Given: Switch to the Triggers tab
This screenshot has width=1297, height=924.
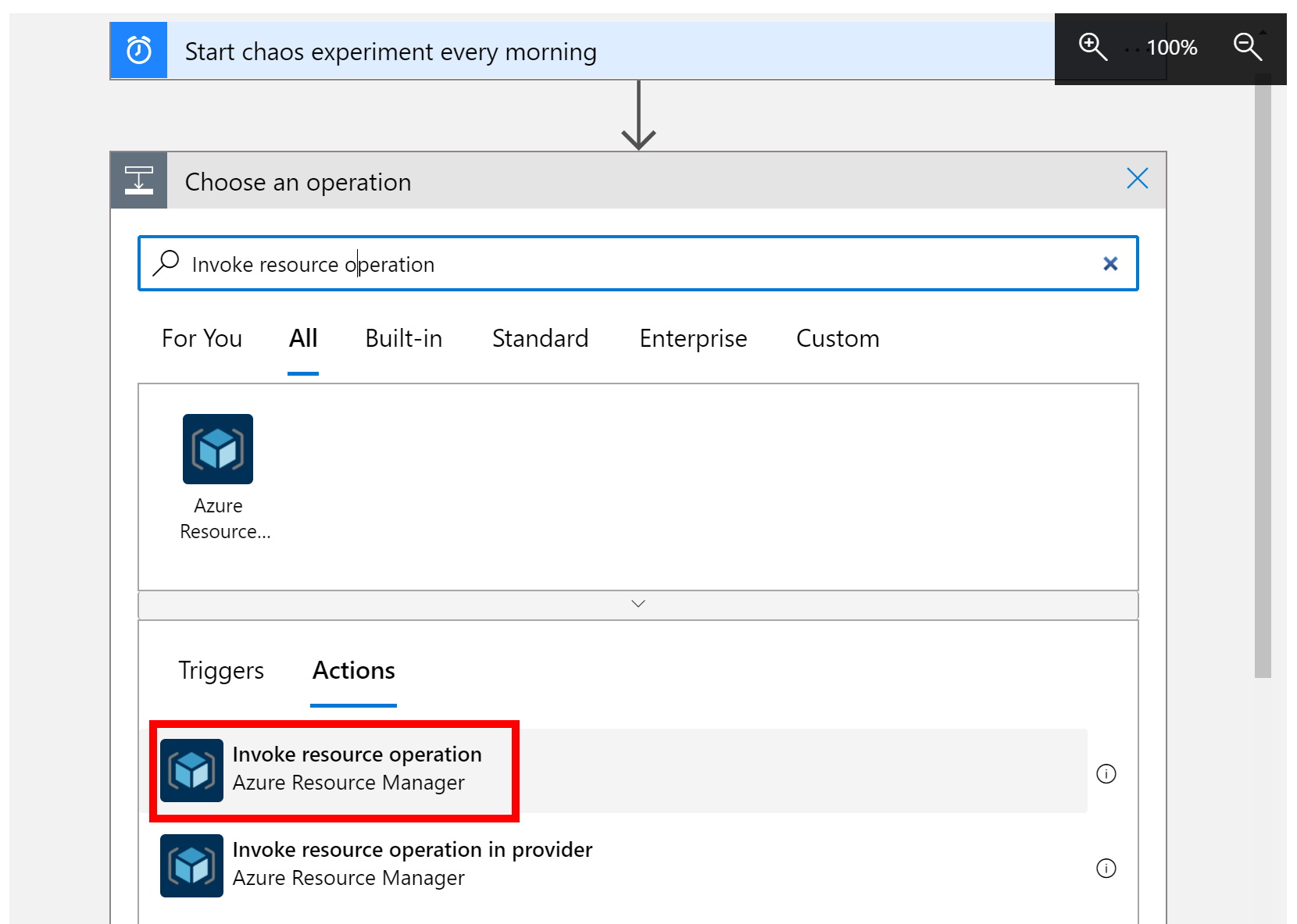Looking at the screenshot, I should pos(221,670).
